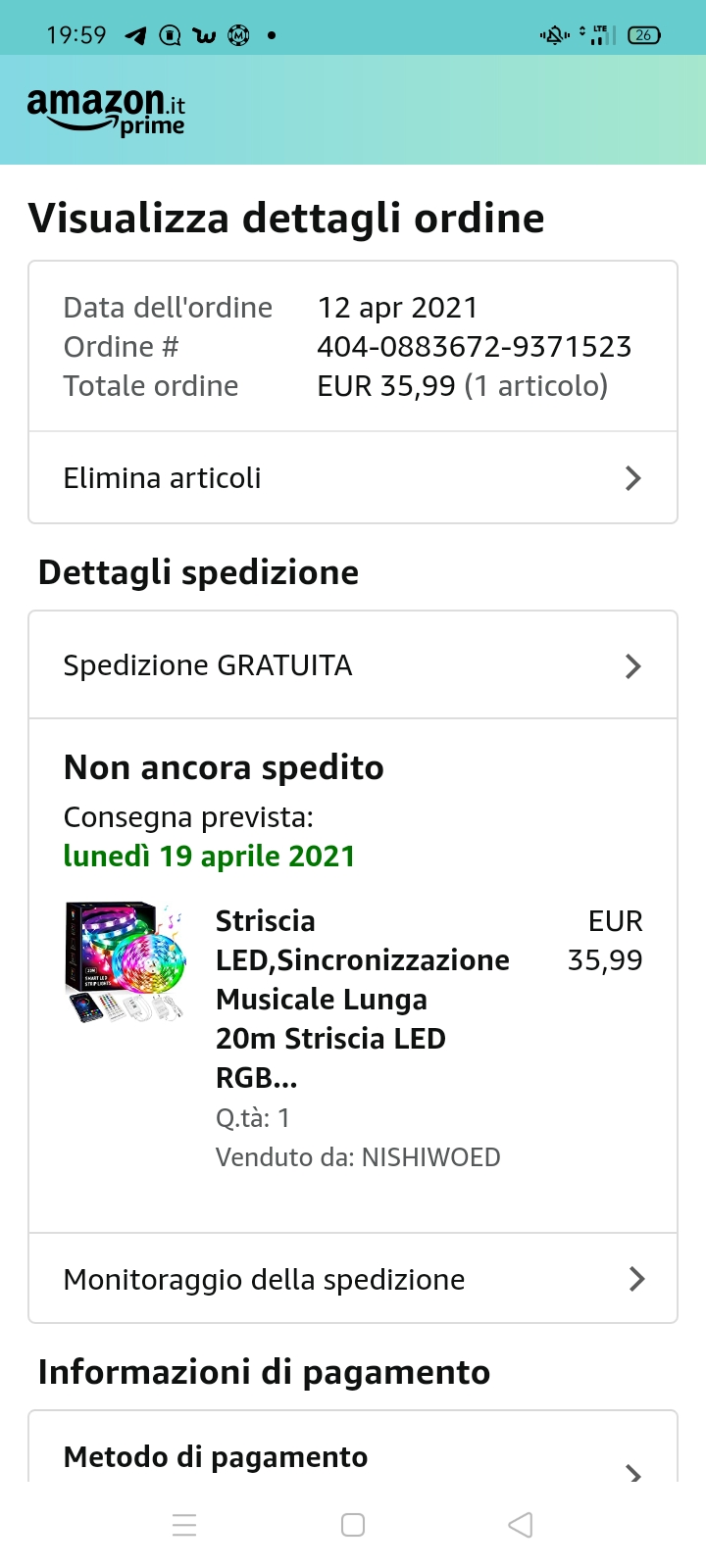Tap the muted notifications bell icon
Screen dimensions: 706x1568
tap(554, 35)
